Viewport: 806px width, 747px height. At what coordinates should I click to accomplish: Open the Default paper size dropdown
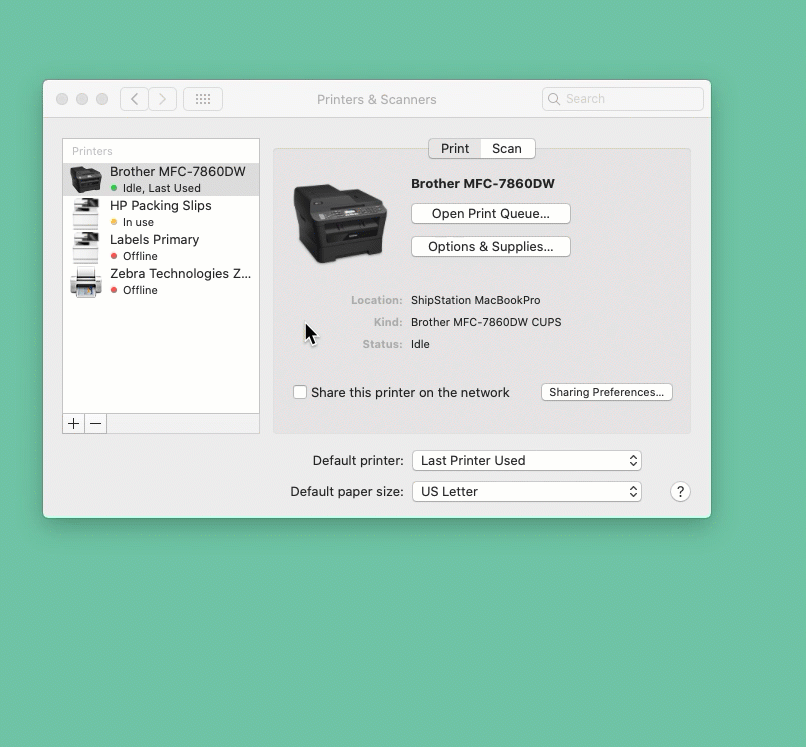(527, 491)
